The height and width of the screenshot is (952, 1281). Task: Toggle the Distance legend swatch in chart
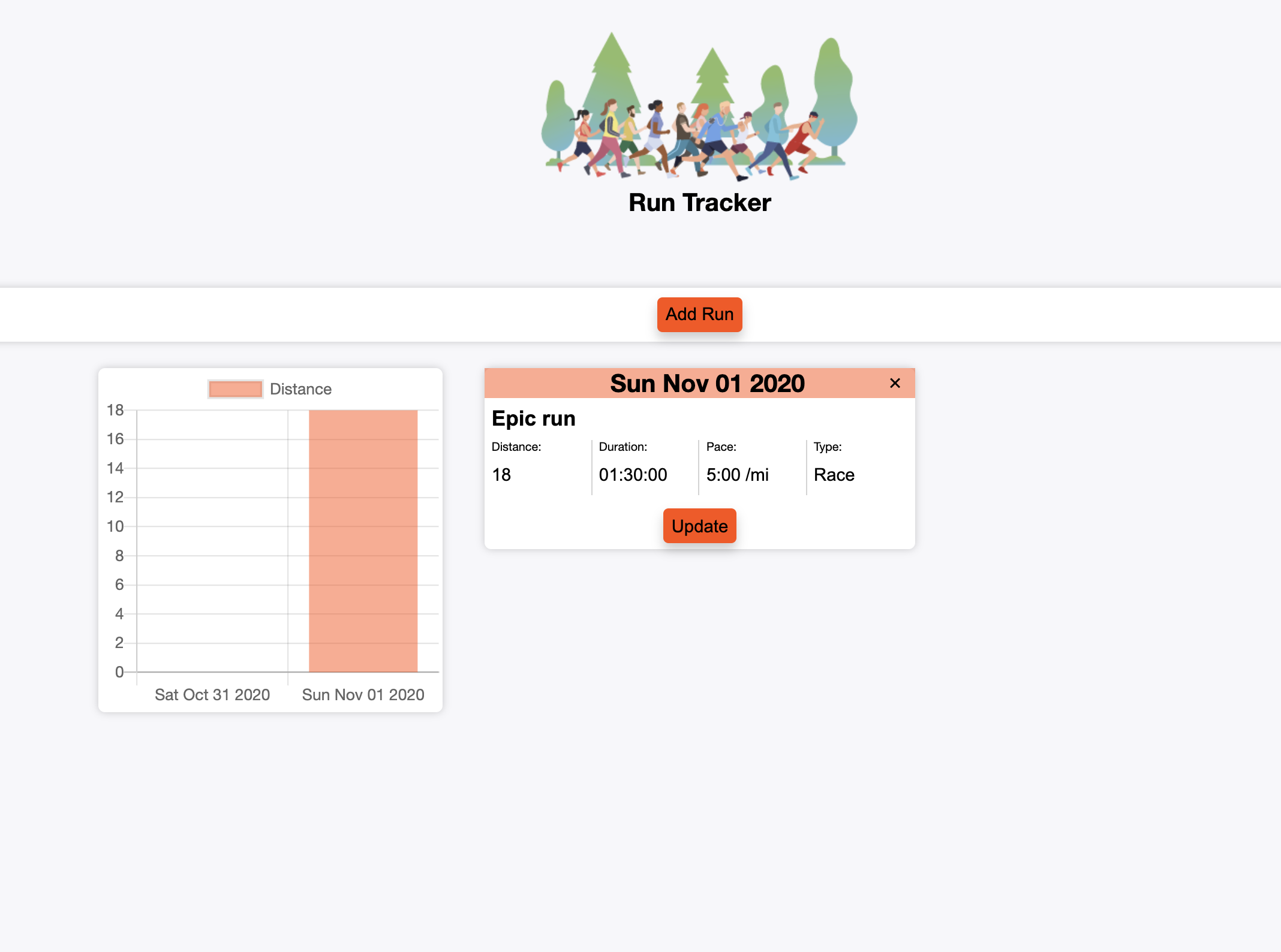236,389
